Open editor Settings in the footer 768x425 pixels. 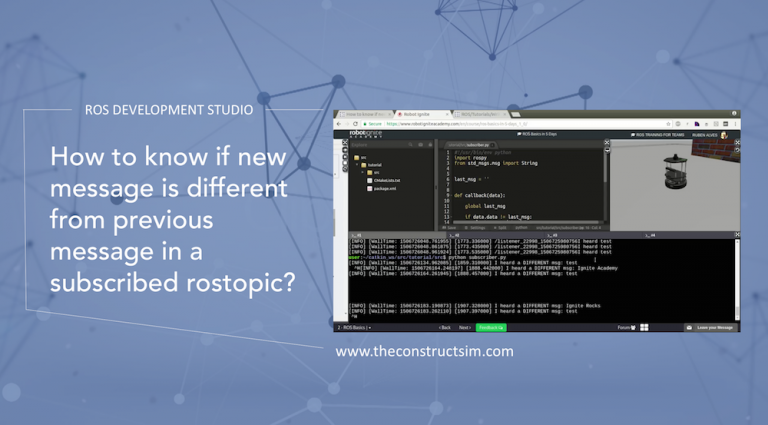click(x=475, y=228)
